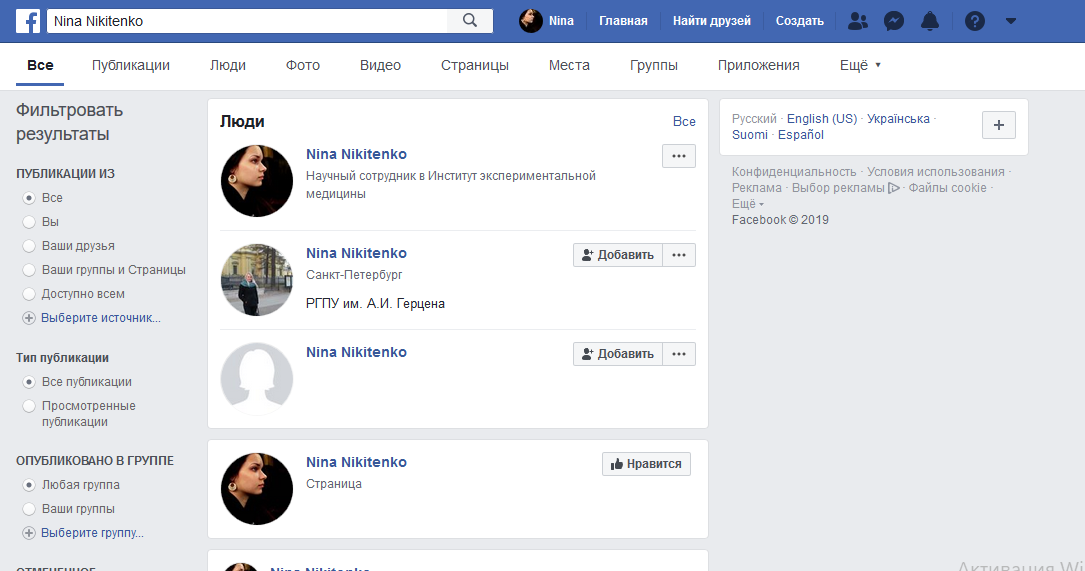This screenshot has height=571, width=1085.
Task: Select Ваши группы и Страницы option
Action: (x=29, y=271)
